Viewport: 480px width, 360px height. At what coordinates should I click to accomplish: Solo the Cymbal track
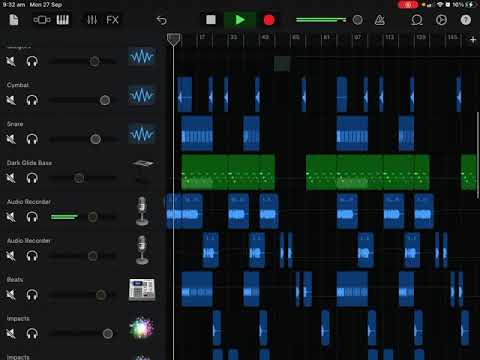click(32, 100)
